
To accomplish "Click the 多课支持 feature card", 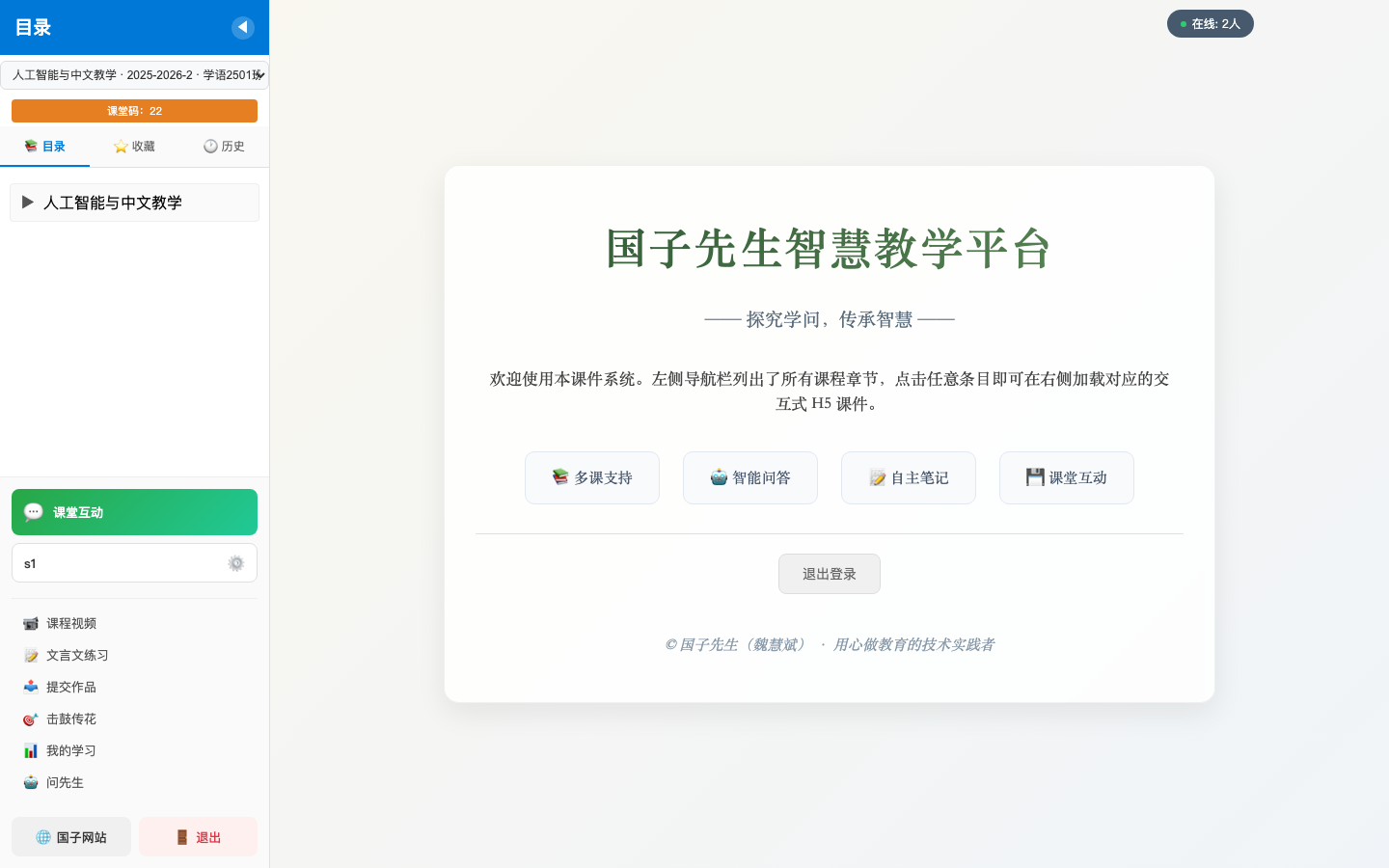I will [x=592, y=477].
